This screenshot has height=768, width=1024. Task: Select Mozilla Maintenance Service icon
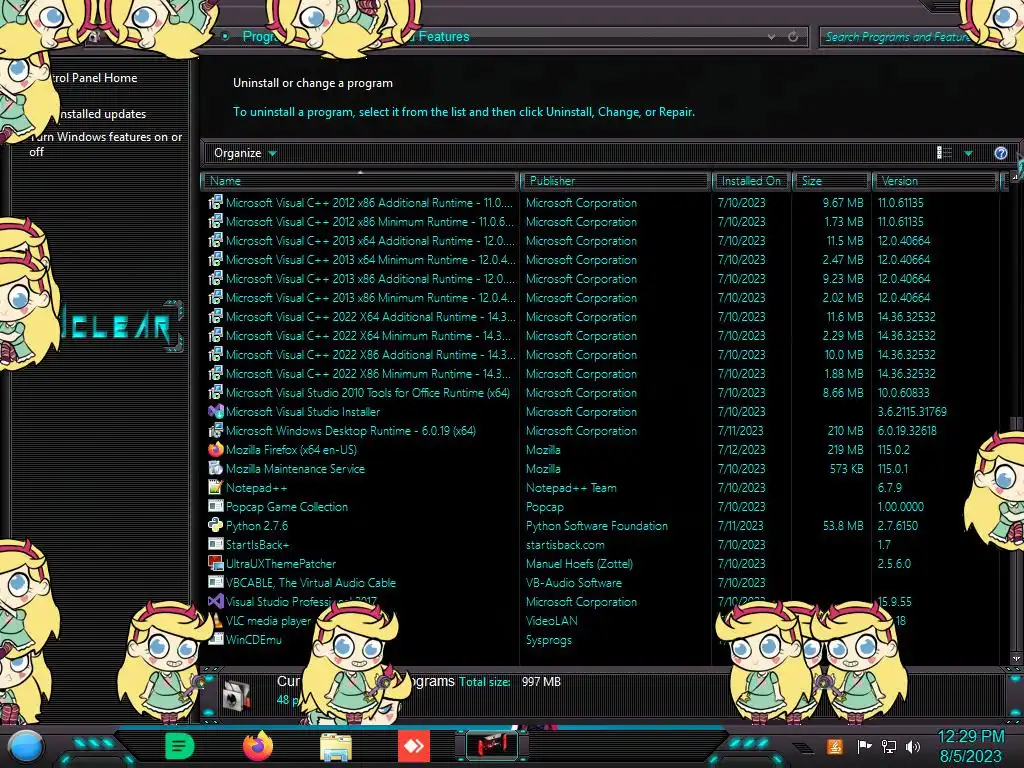216,468
